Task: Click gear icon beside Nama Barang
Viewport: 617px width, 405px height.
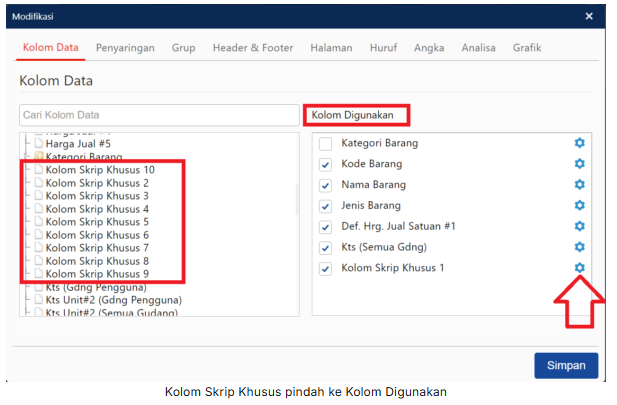Action: click(x=579, y=185)
